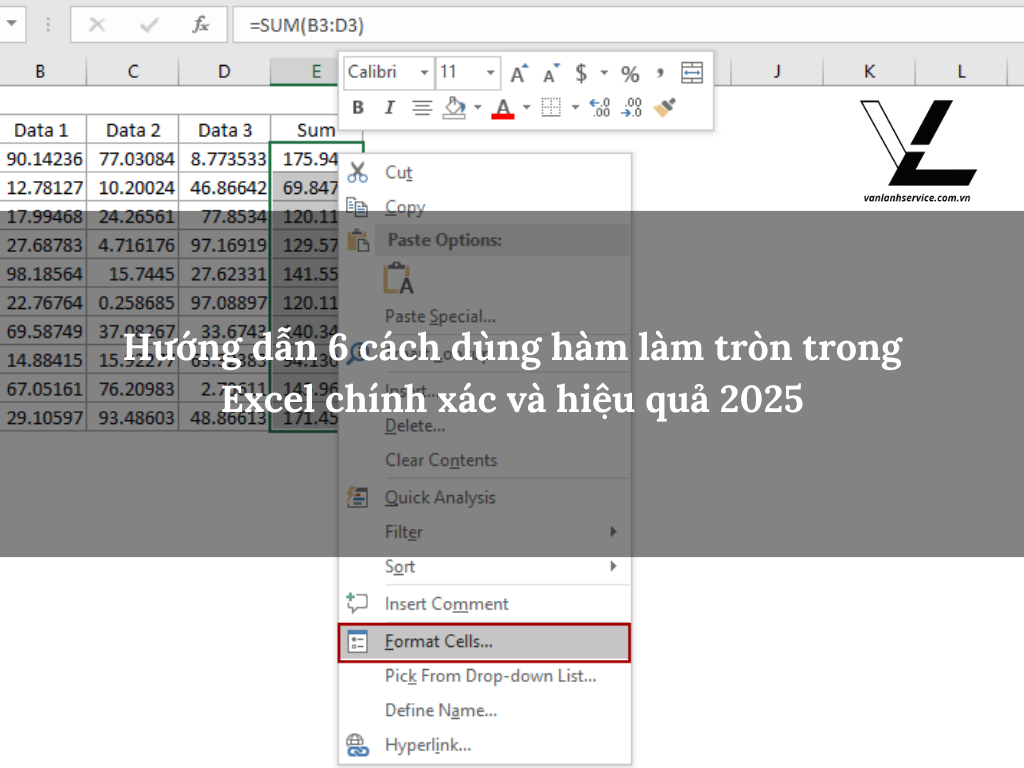
Task: Apply percent number style
Action: pos(631,72)
